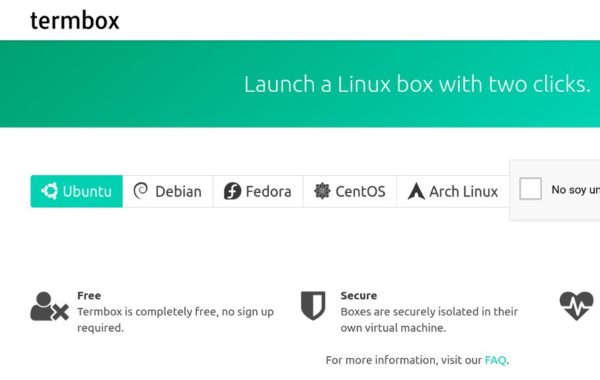
Task: Select the Ubuntu distribution tab
Action: point(77,191)
